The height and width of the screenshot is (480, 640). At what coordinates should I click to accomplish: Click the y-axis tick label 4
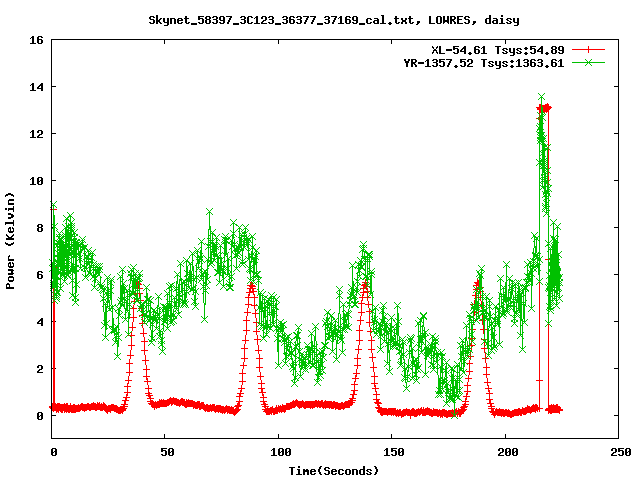coord(40,322)
